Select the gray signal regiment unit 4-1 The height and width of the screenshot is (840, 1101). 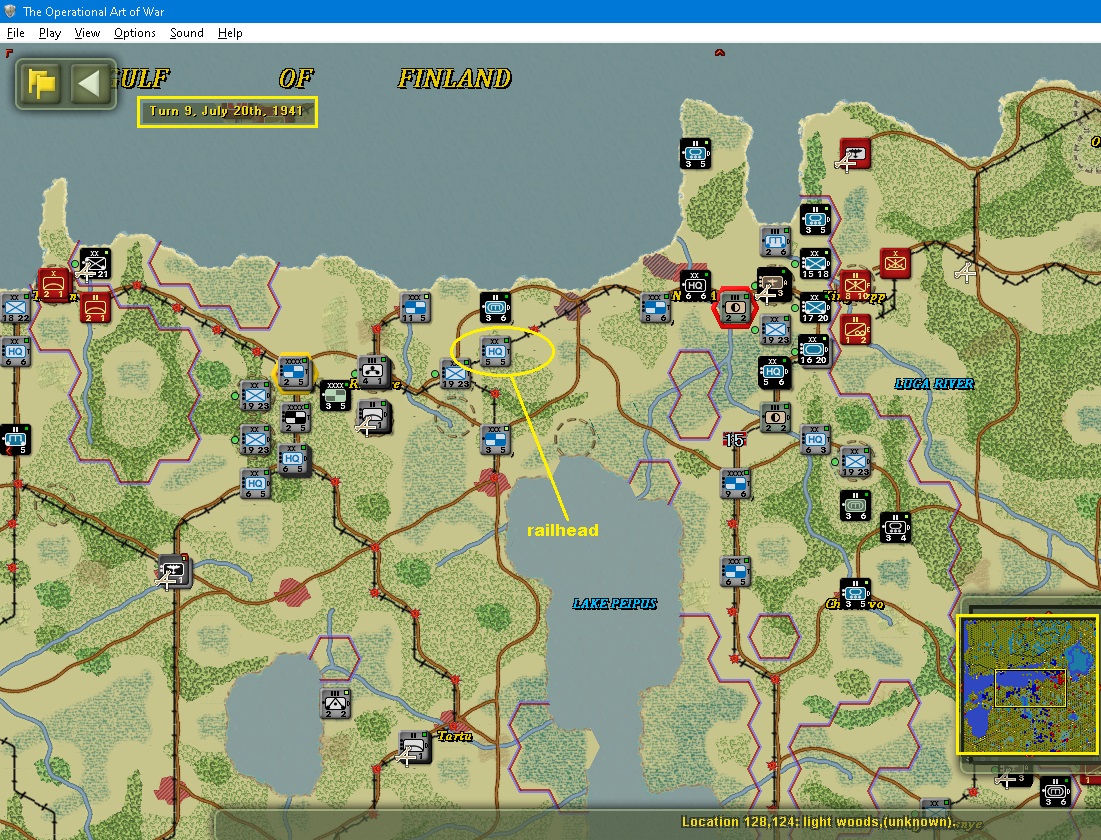tap(373, 370)
